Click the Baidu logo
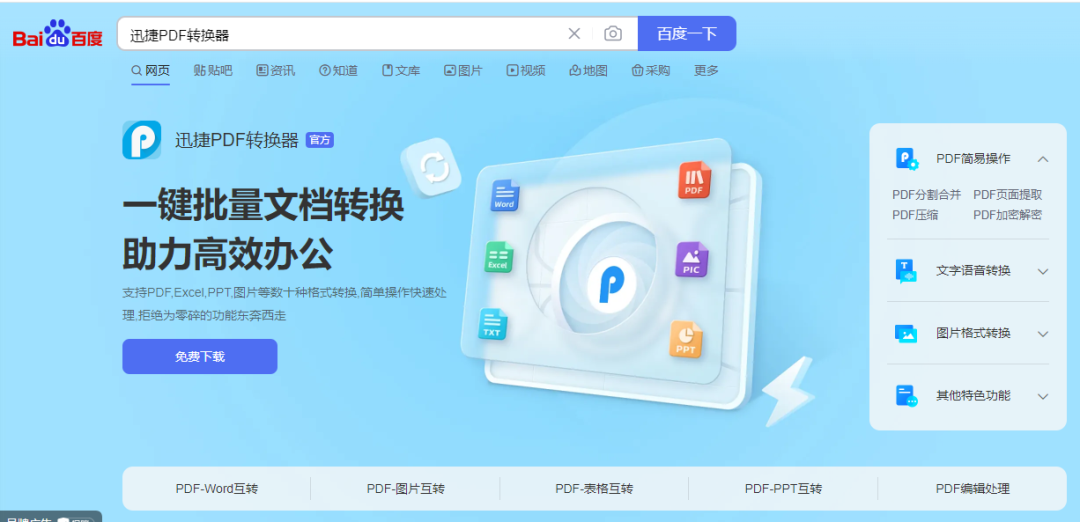 [58, 34]
